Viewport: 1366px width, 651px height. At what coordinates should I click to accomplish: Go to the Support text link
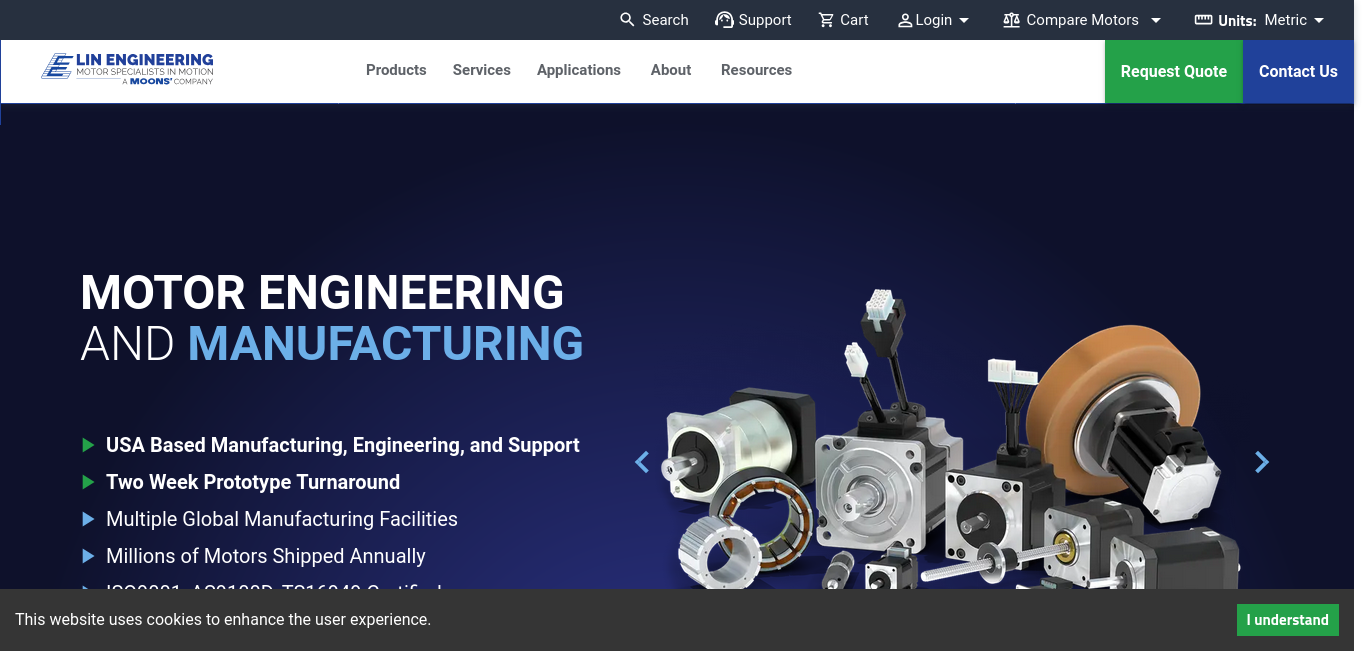[x=765, y=20]
